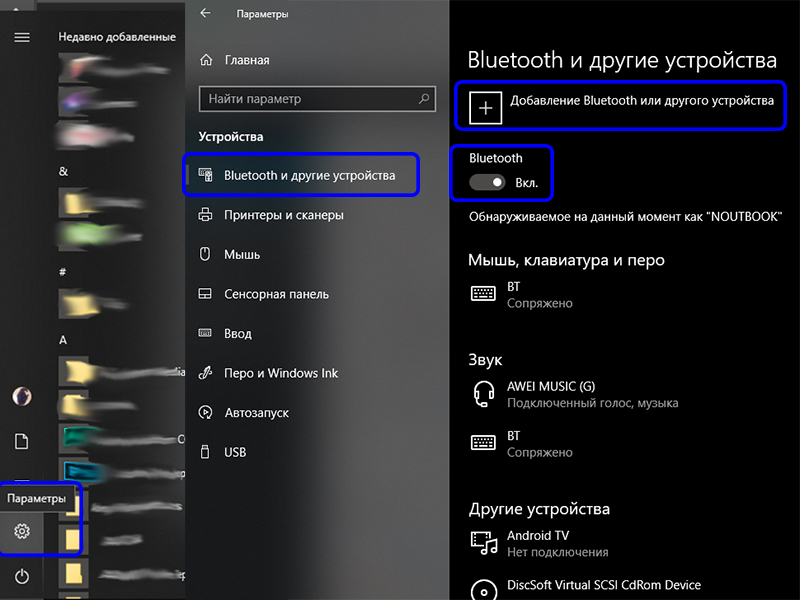The image size is (800, 600).
Task: Open the hamburger menu in Start
Action: point(22,37)
